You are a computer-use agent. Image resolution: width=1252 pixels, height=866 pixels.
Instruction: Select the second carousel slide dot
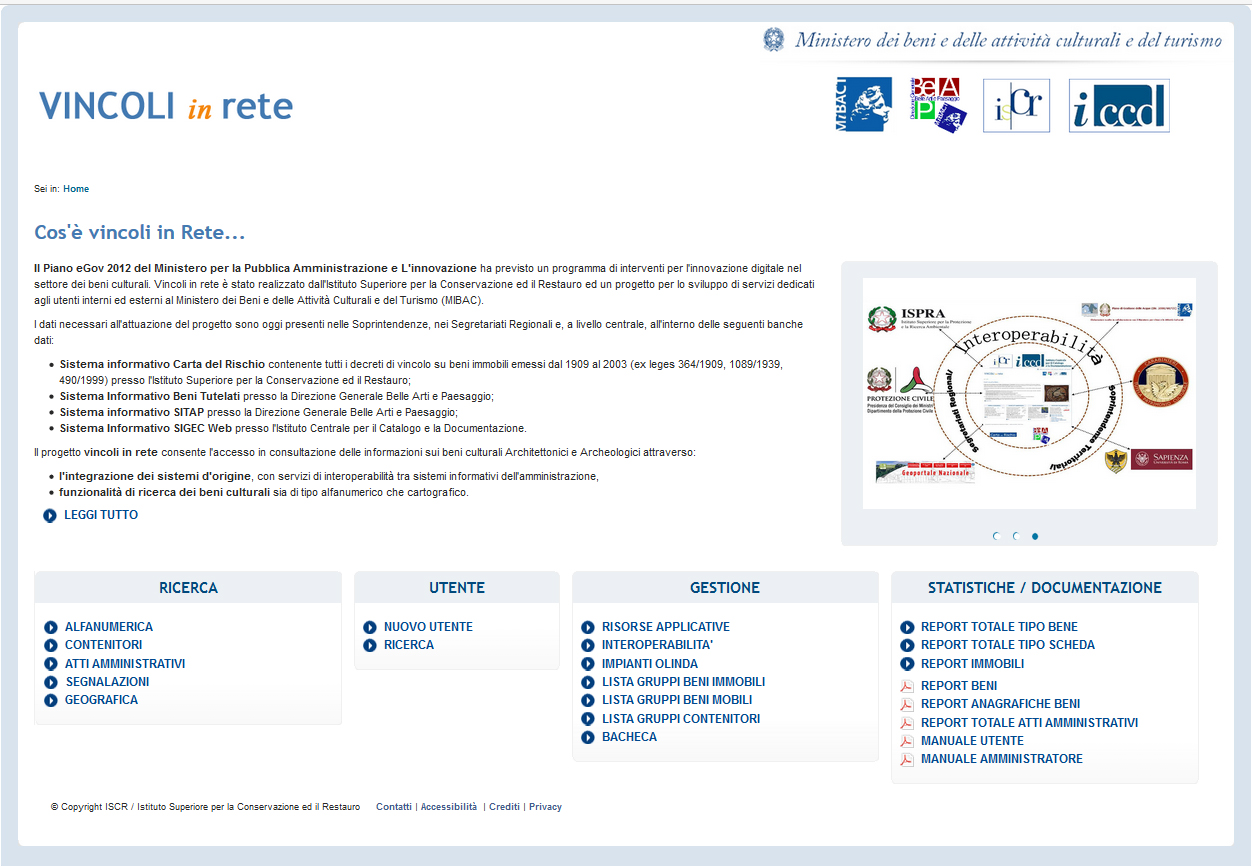pos(1015,536)
